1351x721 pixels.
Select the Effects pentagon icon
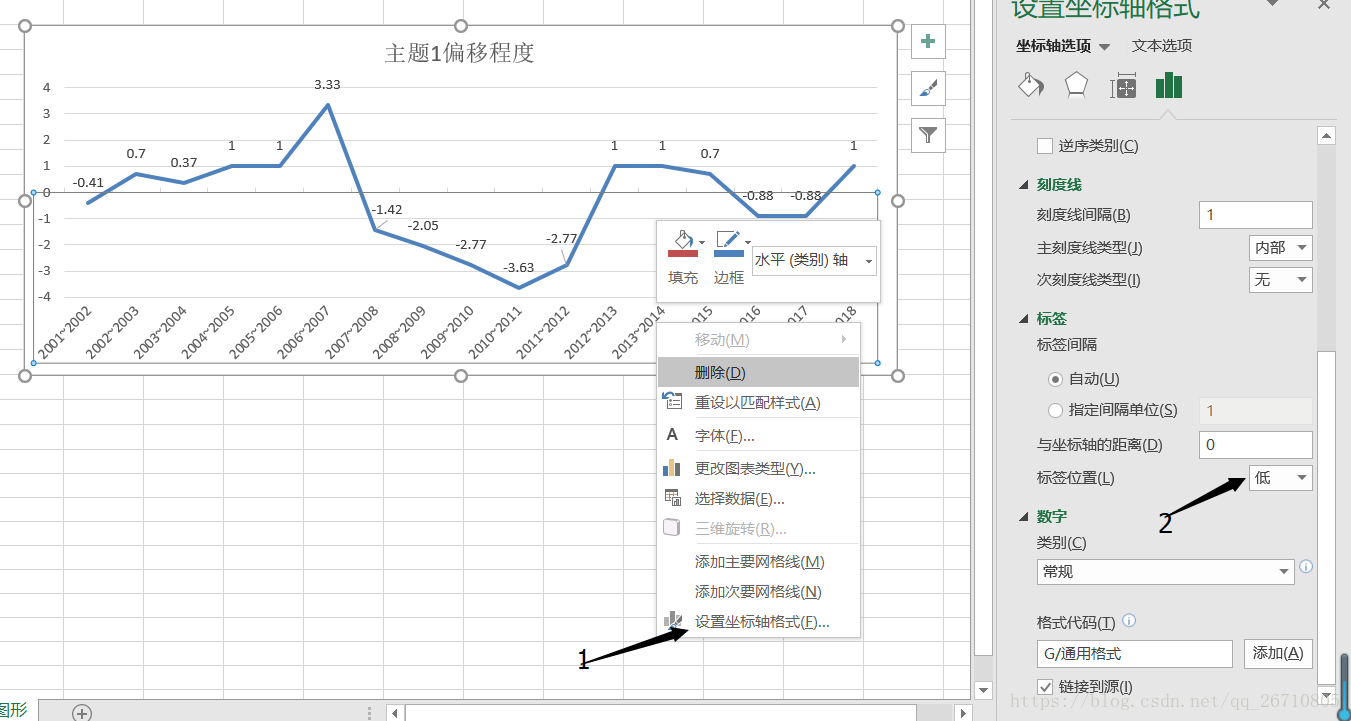coord(1076,86)
